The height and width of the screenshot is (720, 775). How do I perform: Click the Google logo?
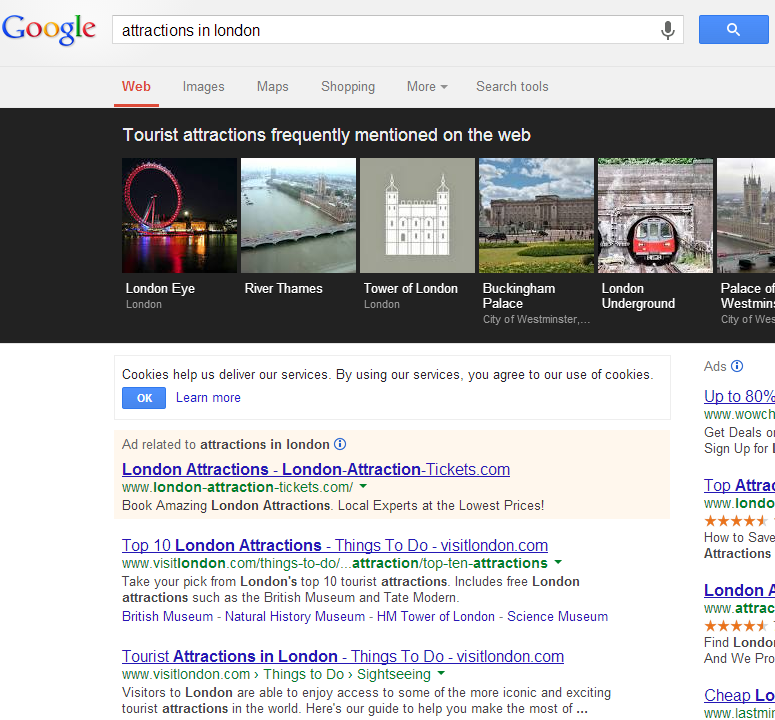pos(49,30)
